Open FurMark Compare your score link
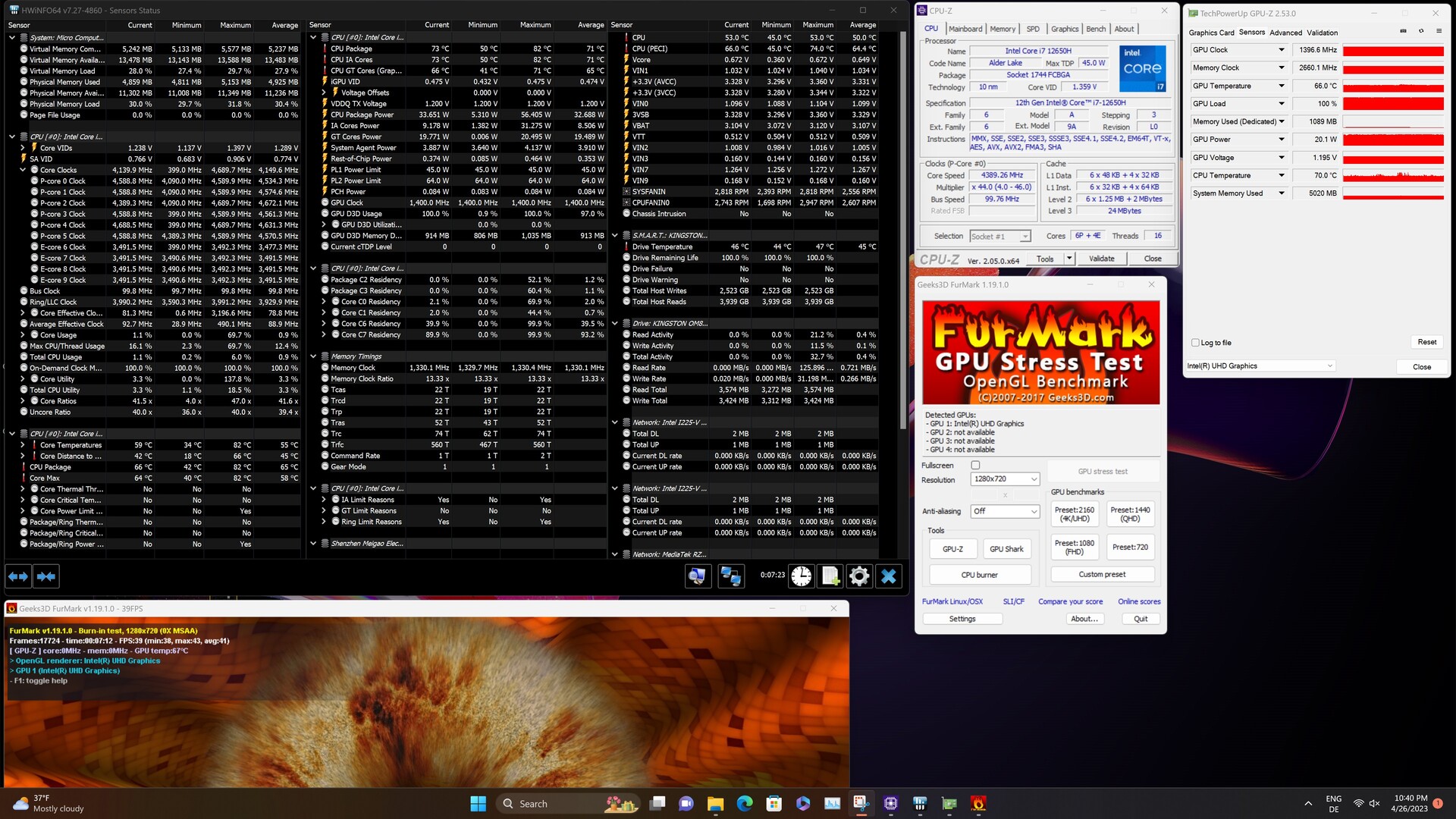 point(1070,601)
